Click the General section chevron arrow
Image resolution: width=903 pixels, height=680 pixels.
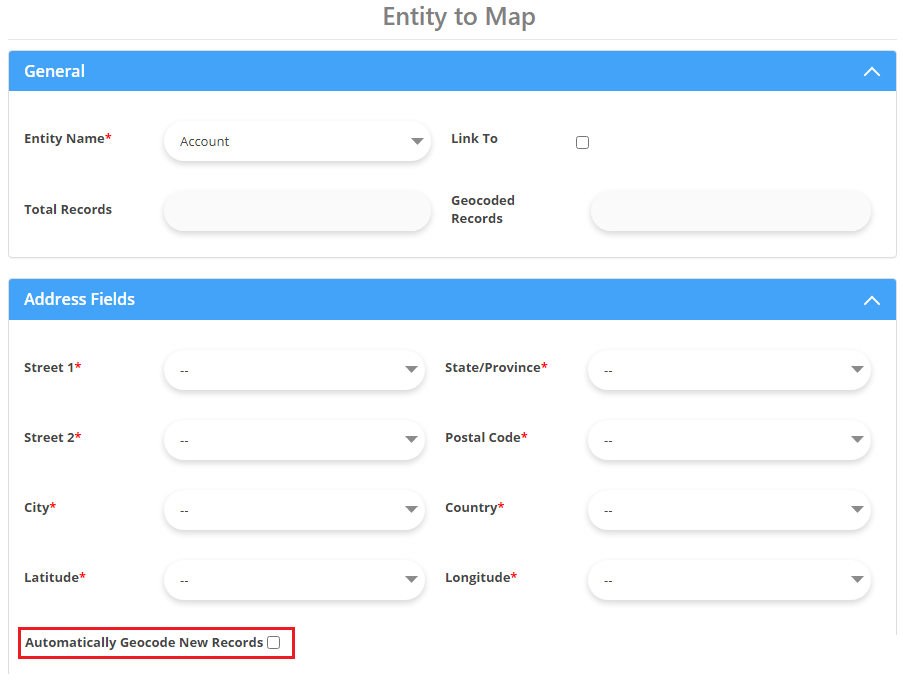[871, 71]
